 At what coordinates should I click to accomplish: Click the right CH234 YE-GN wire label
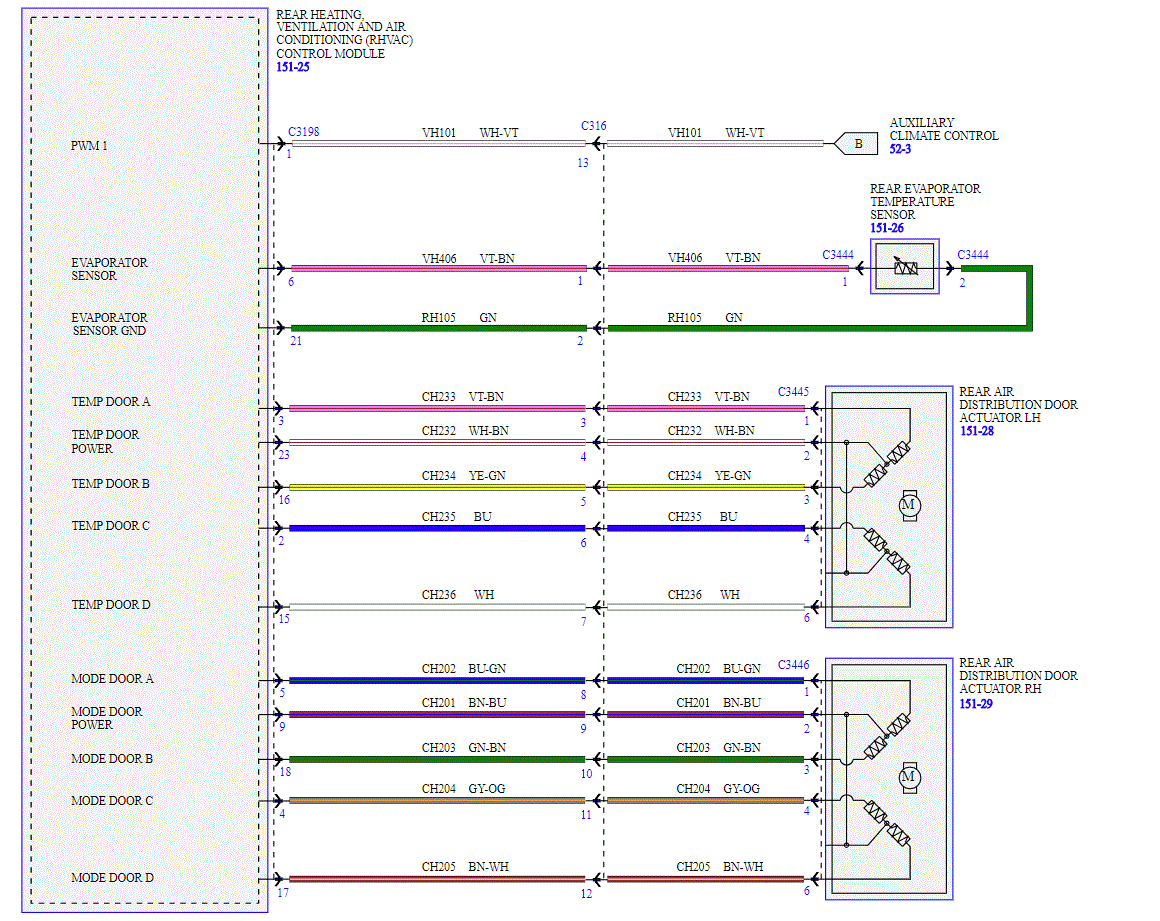point(709,476)
